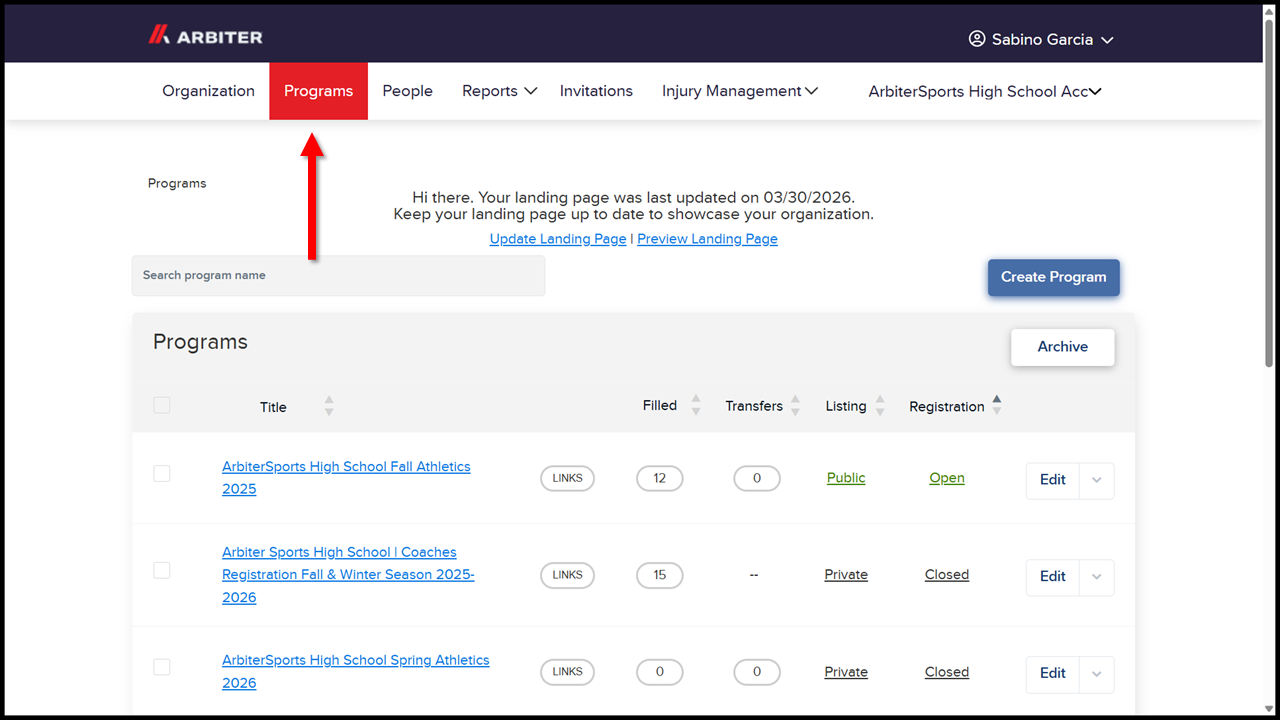
Task: Open Edit dropdown arrow for Coaches Registration program
Action: pos(1097,577)
